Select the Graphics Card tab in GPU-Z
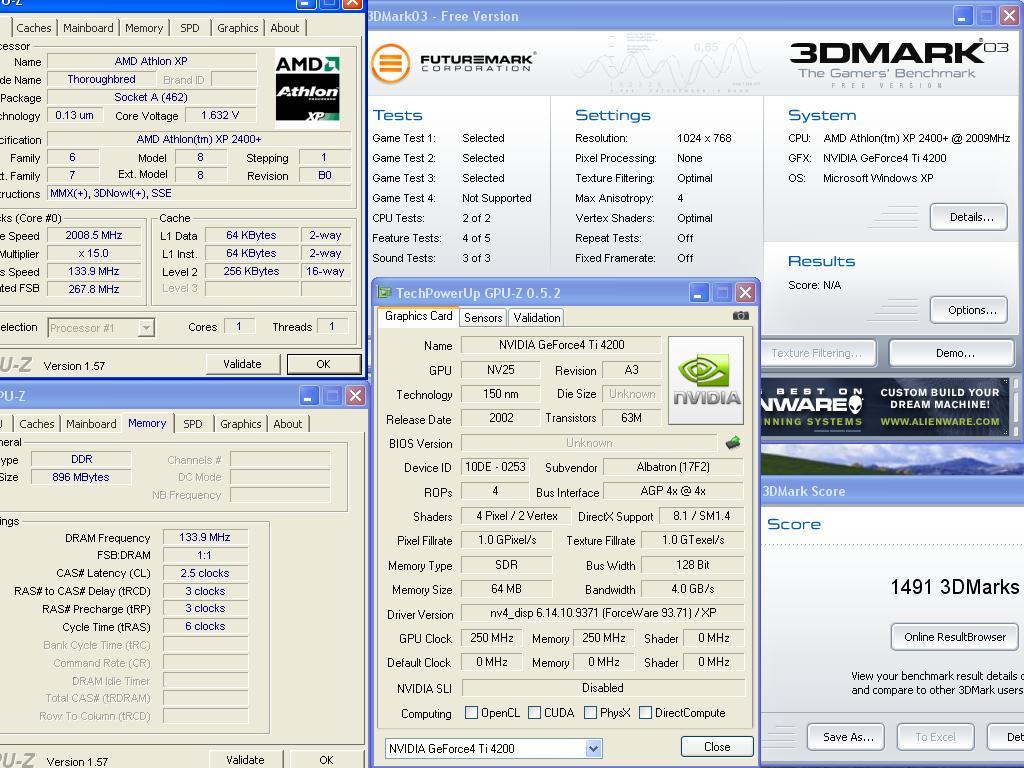The image size is (1024, 768). click(419, 316)
